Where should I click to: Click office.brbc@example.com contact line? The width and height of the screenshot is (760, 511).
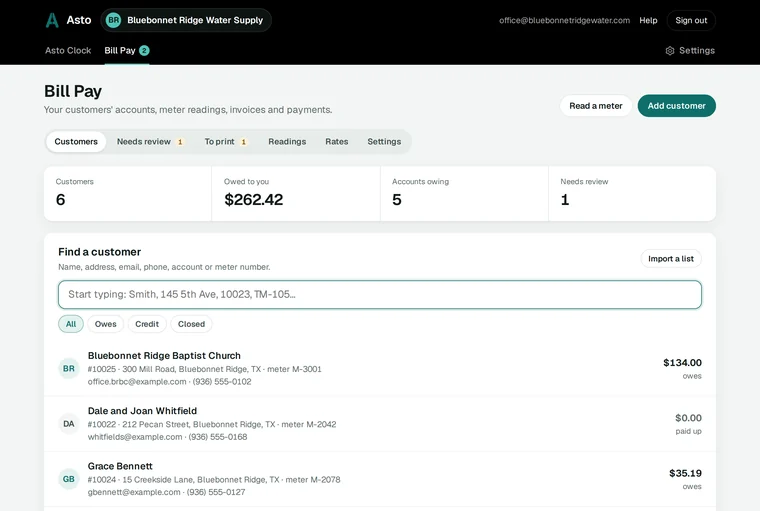point(169,382)
